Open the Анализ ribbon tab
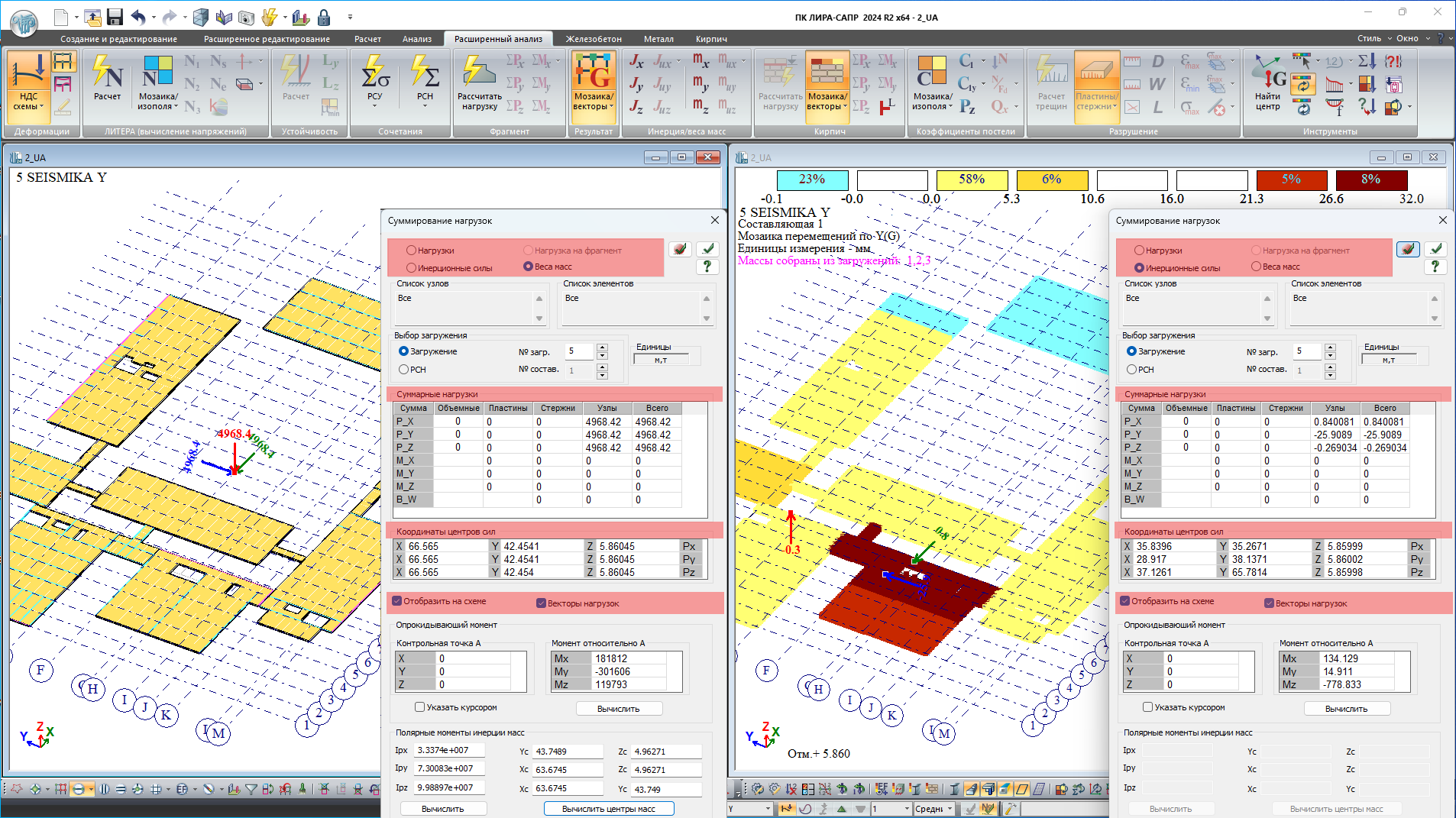The height and width of the screenshot is (818, 1456). [x=416, y=39]
